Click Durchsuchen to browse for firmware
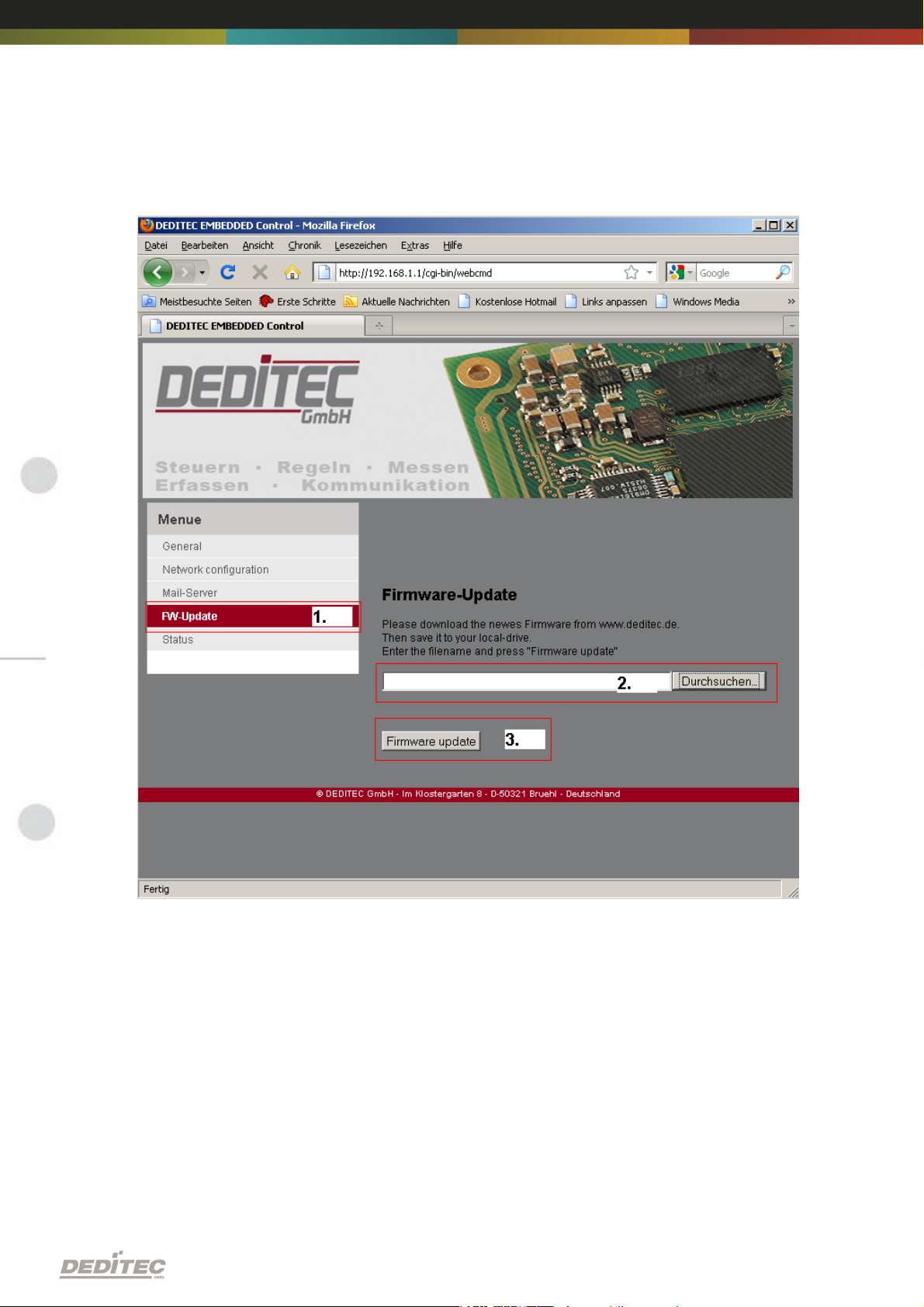 (718, 681)
